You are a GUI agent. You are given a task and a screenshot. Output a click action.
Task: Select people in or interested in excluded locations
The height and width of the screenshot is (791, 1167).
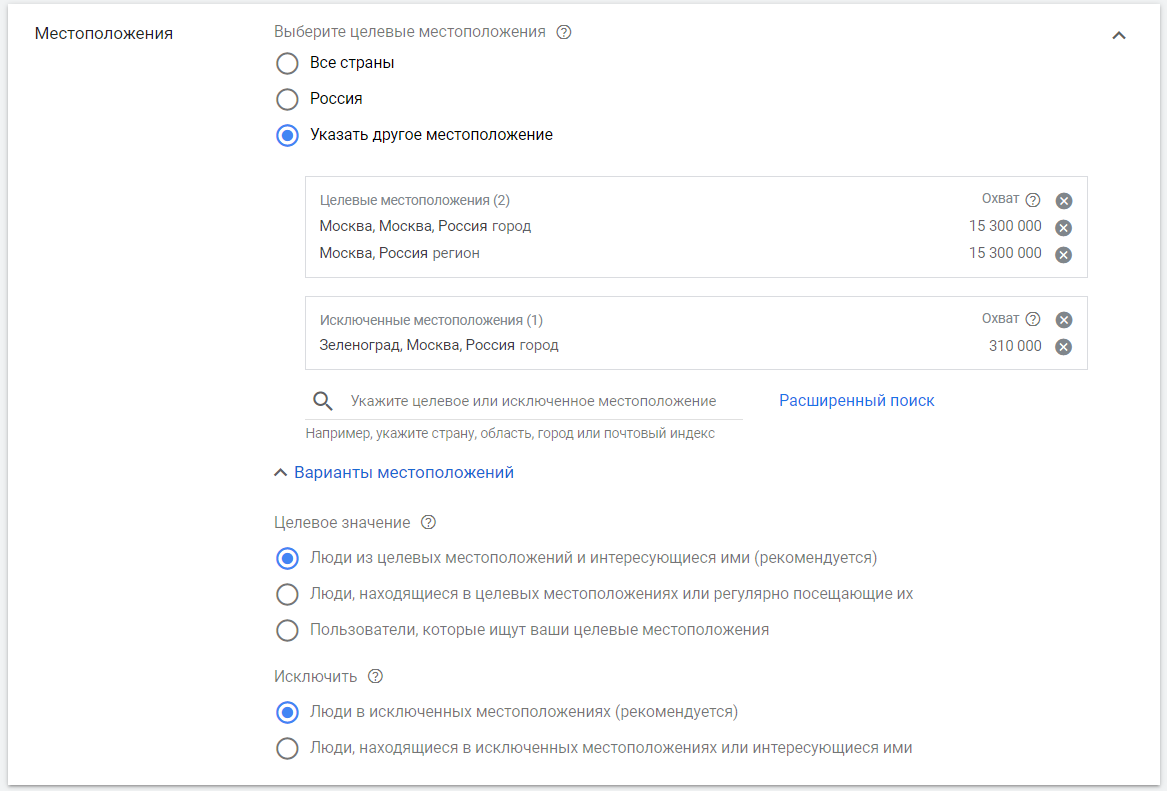pyautogui.click(x=287, y=748)
